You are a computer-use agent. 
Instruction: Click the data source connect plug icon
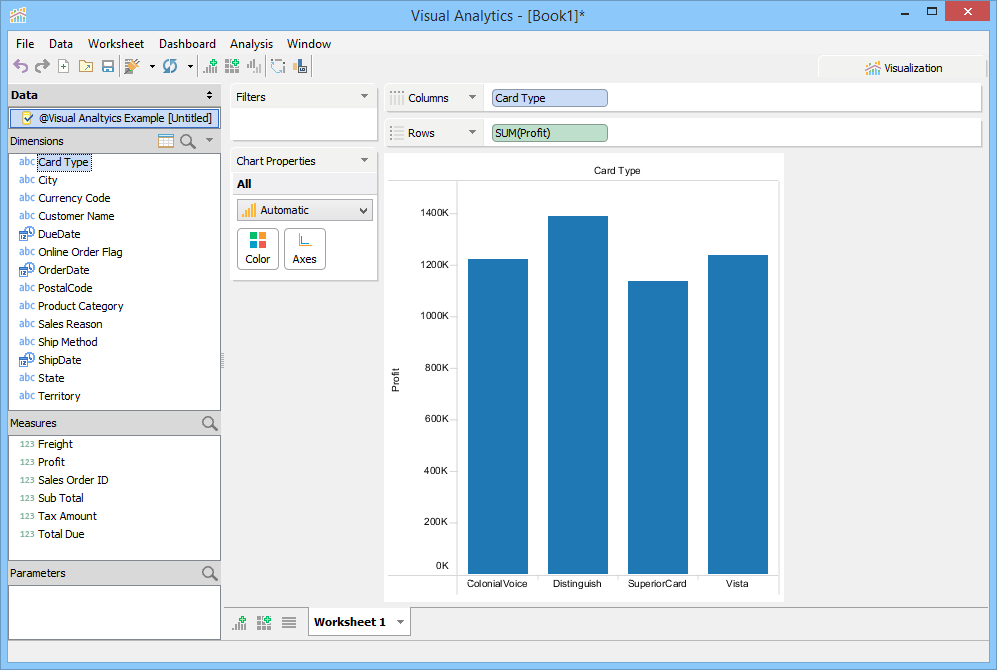(x=132, y=66)
